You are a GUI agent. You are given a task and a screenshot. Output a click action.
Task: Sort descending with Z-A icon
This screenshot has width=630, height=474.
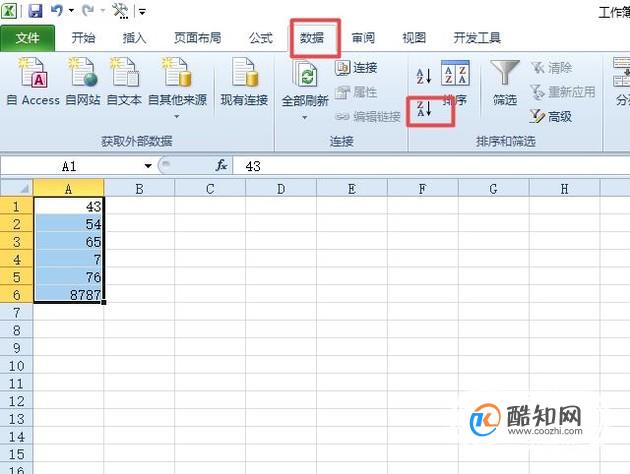click(424, 109)
